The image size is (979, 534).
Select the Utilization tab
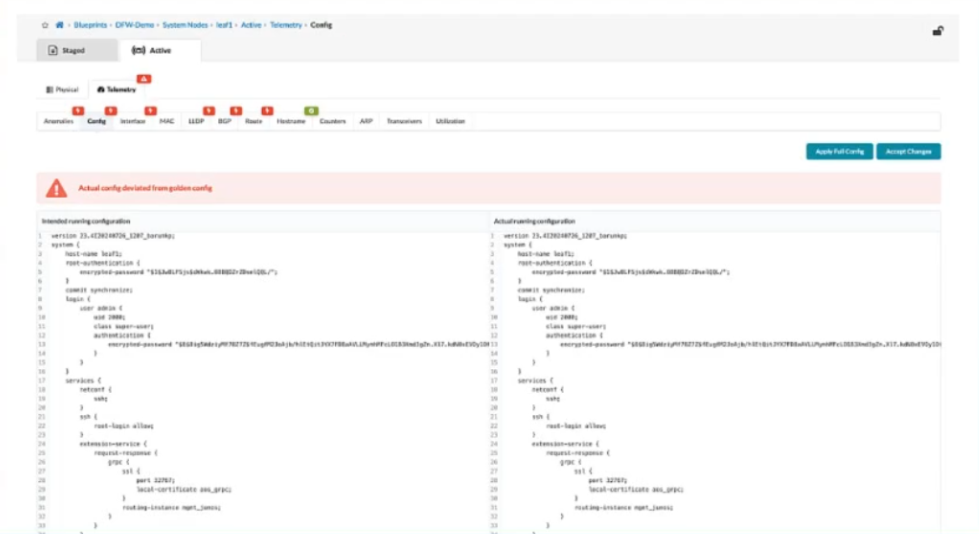(x=451, y=121)
